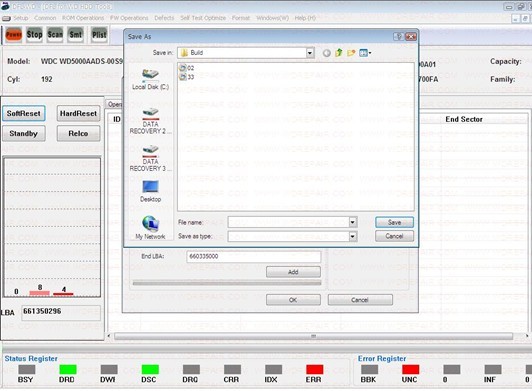The width and height of the screenshot is (532, 391).
Task: Click the DWI status indicator
Action: (x=109, y=369)
